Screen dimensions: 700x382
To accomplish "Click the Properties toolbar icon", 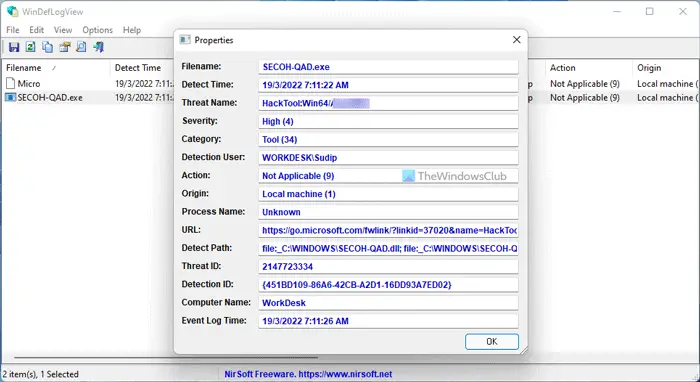I will (x=64, y=47).
